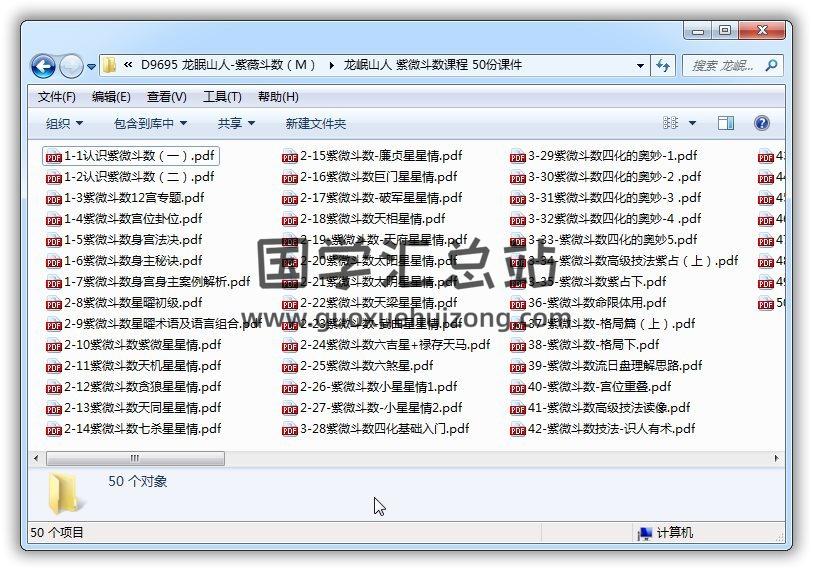Click the change view icon
The width and height of the screenshot is (813, 571).
(x=671, y=123)
